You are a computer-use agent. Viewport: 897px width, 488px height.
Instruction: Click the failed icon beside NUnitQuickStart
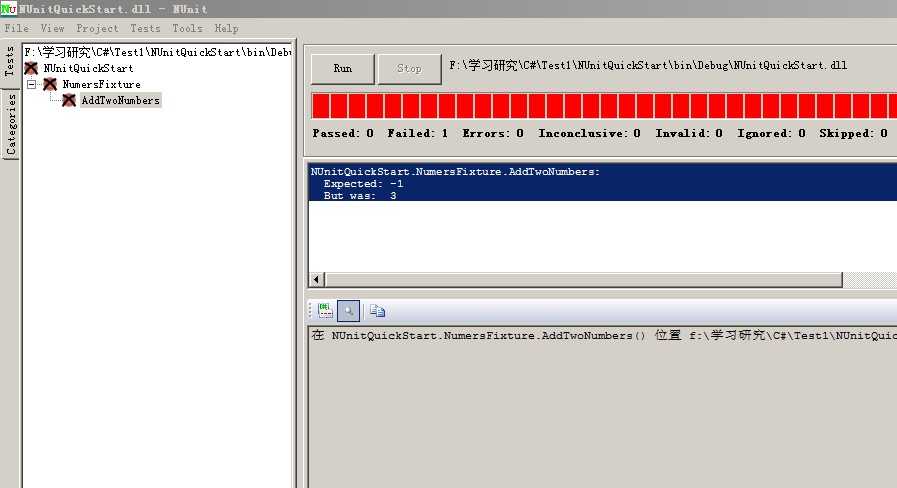[x=31, y=69]
